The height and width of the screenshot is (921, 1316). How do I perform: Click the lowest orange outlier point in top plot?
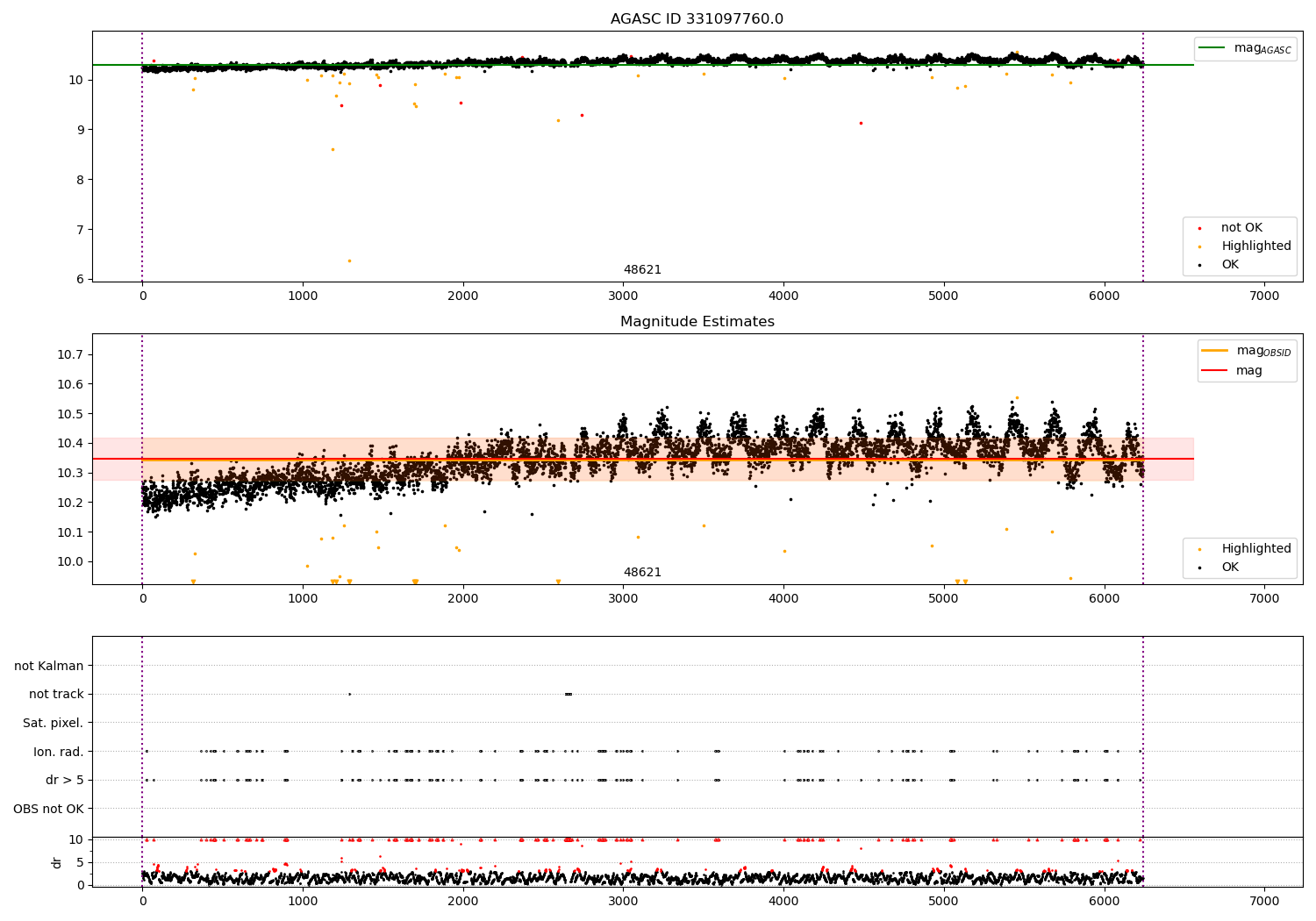point(349,261)
